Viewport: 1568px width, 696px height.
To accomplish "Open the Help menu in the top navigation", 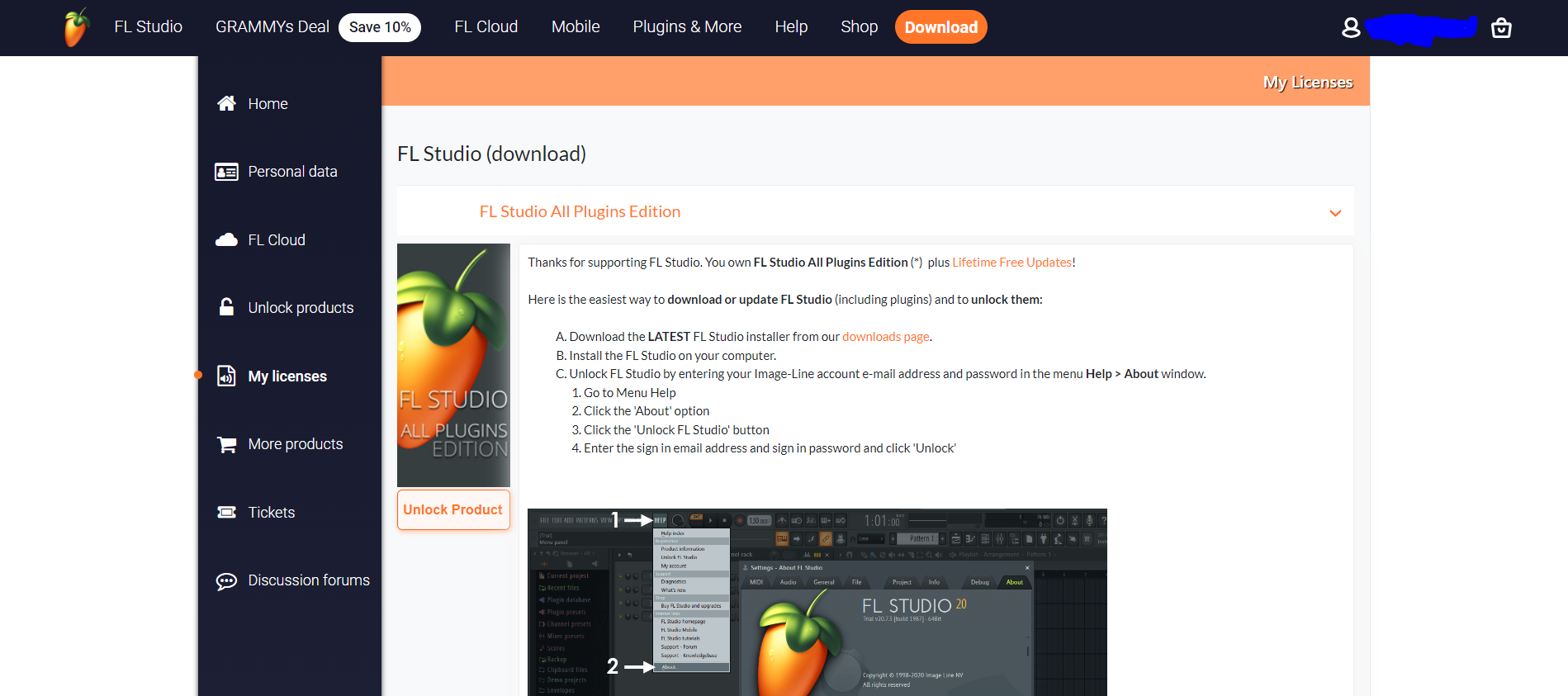I will [x=791, y=27].
